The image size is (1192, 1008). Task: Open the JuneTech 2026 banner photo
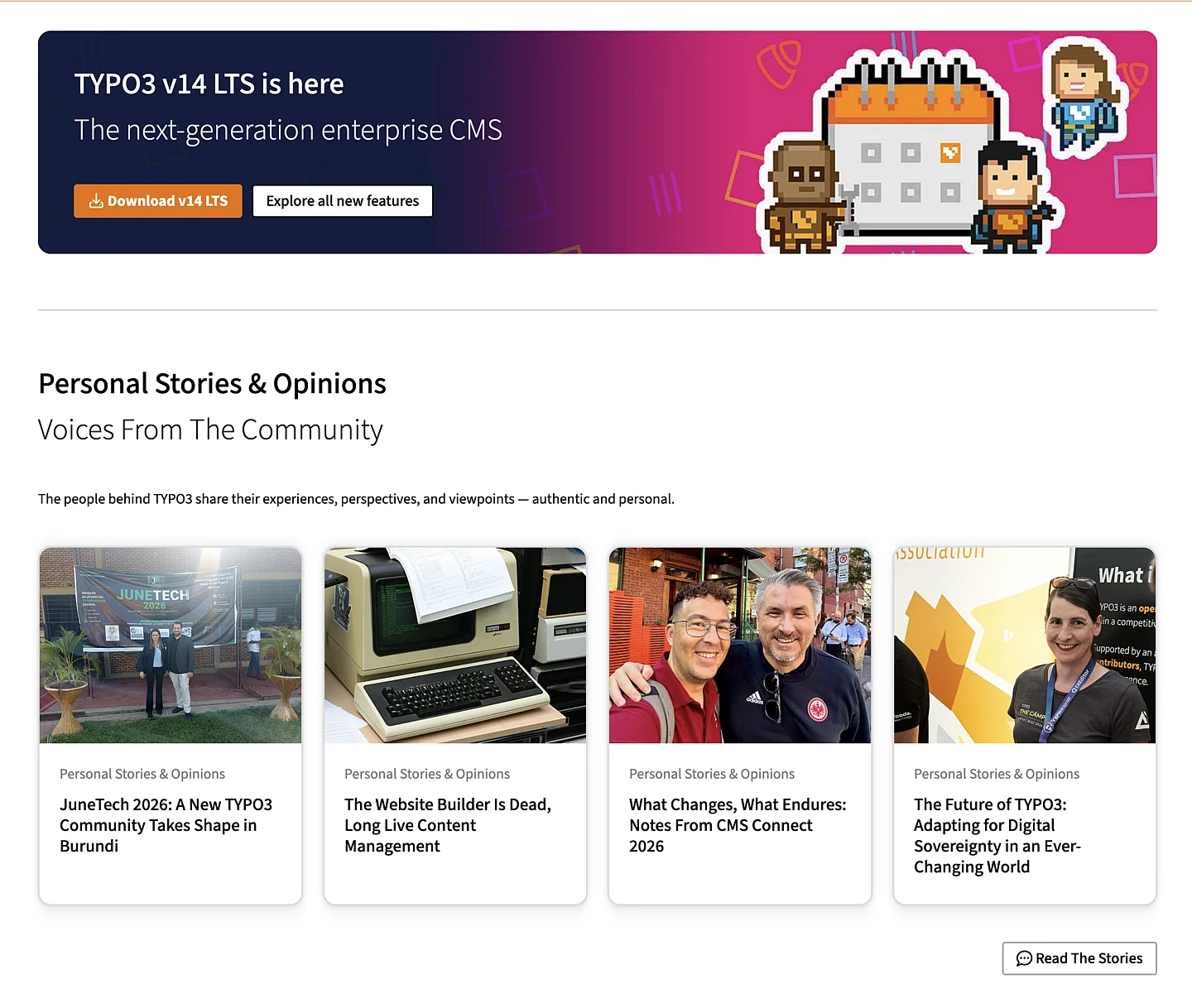pos(171,646)
